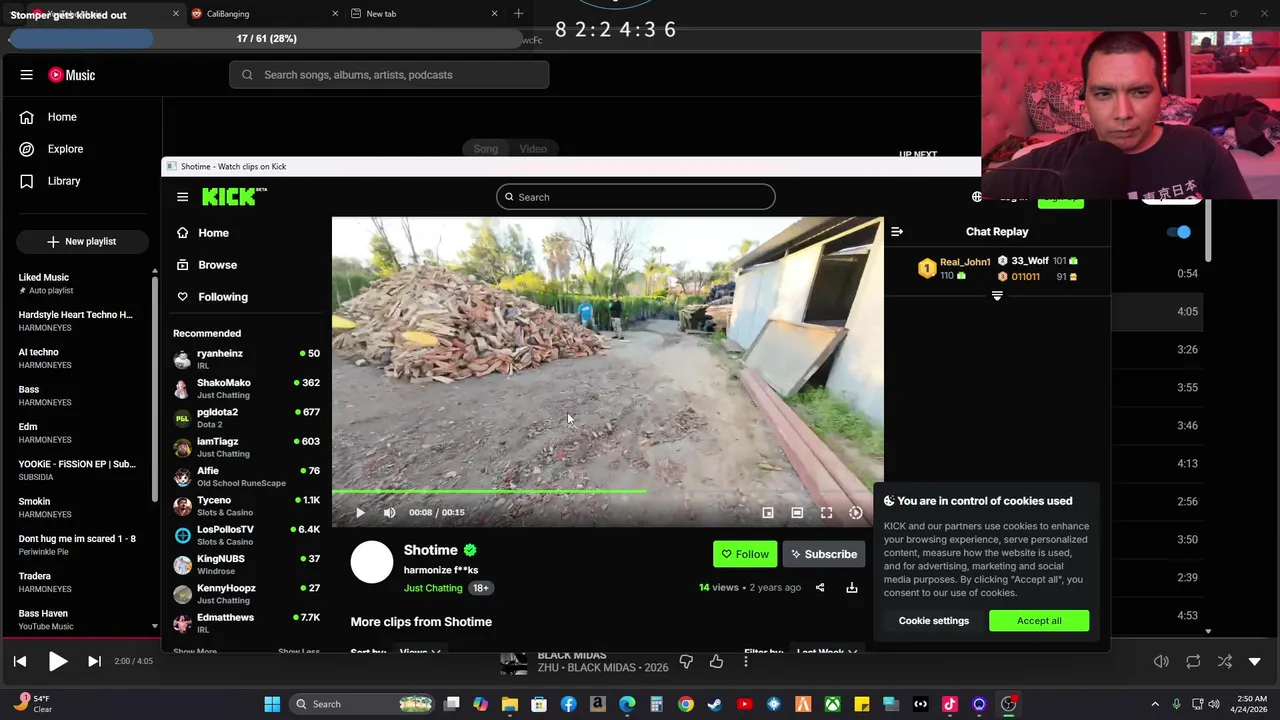Skip to previous track in YouTube Music
The height and width of the screenshot is (720, 1280).
tap(20, 661)
